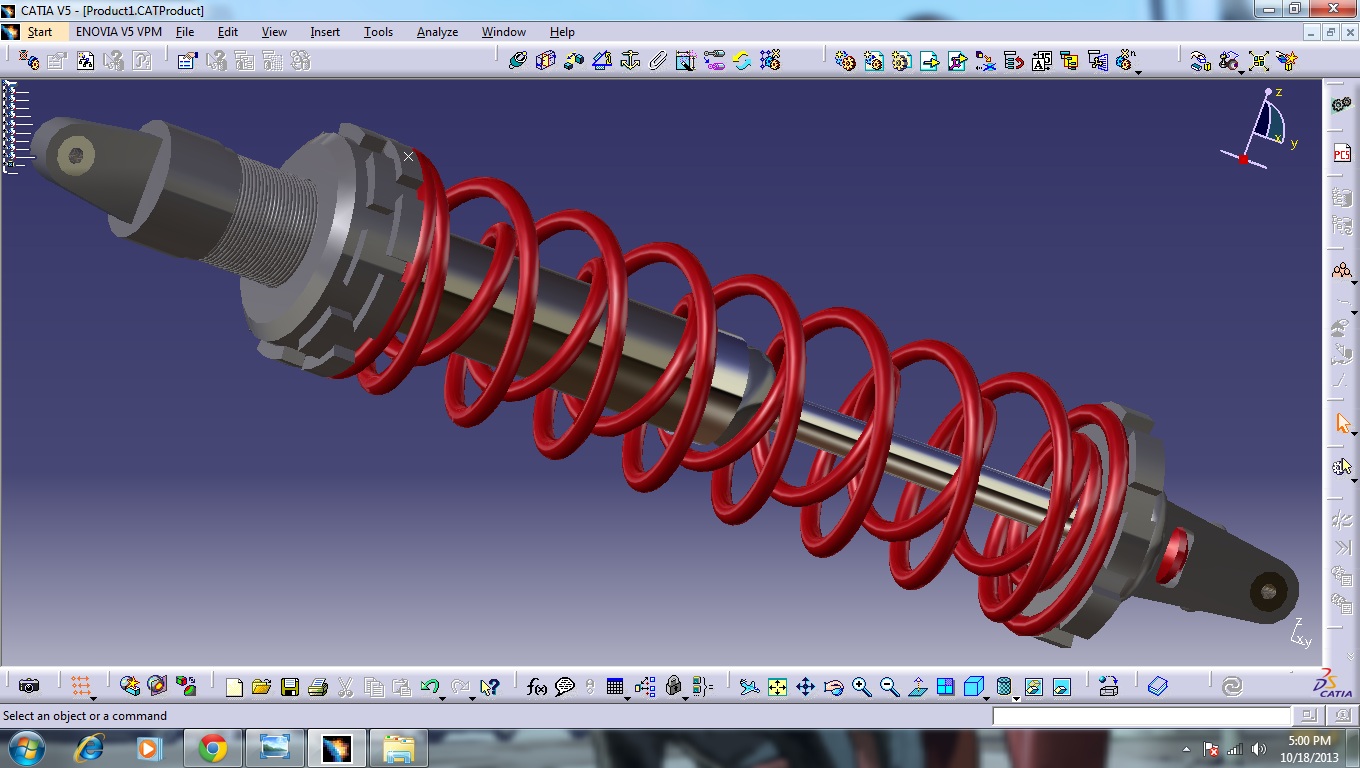Click the Coincidence Constraint icon
The image size is (1360, 768).
[518, 60]
